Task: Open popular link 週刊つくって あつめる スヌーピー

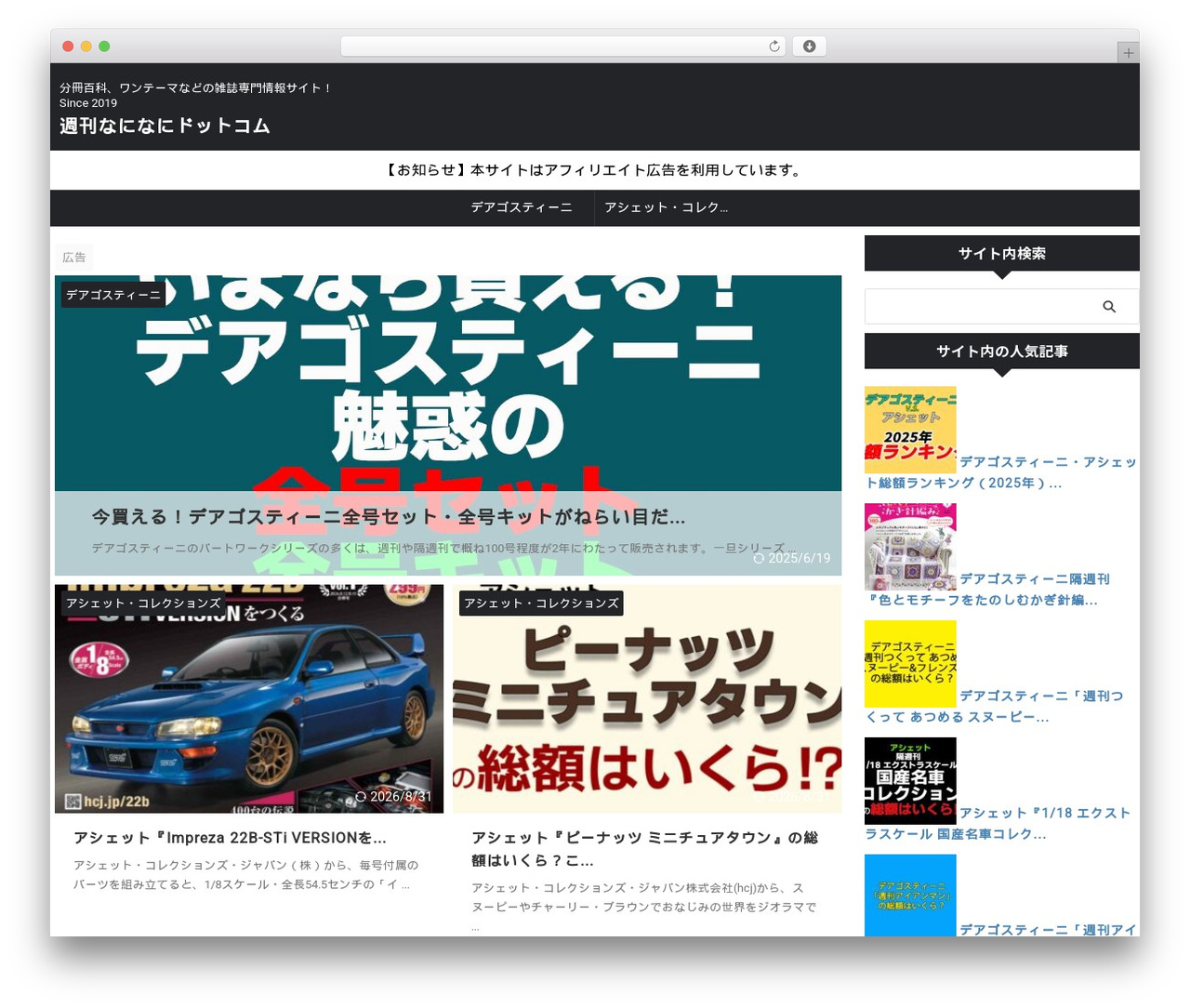Action: 995,707
